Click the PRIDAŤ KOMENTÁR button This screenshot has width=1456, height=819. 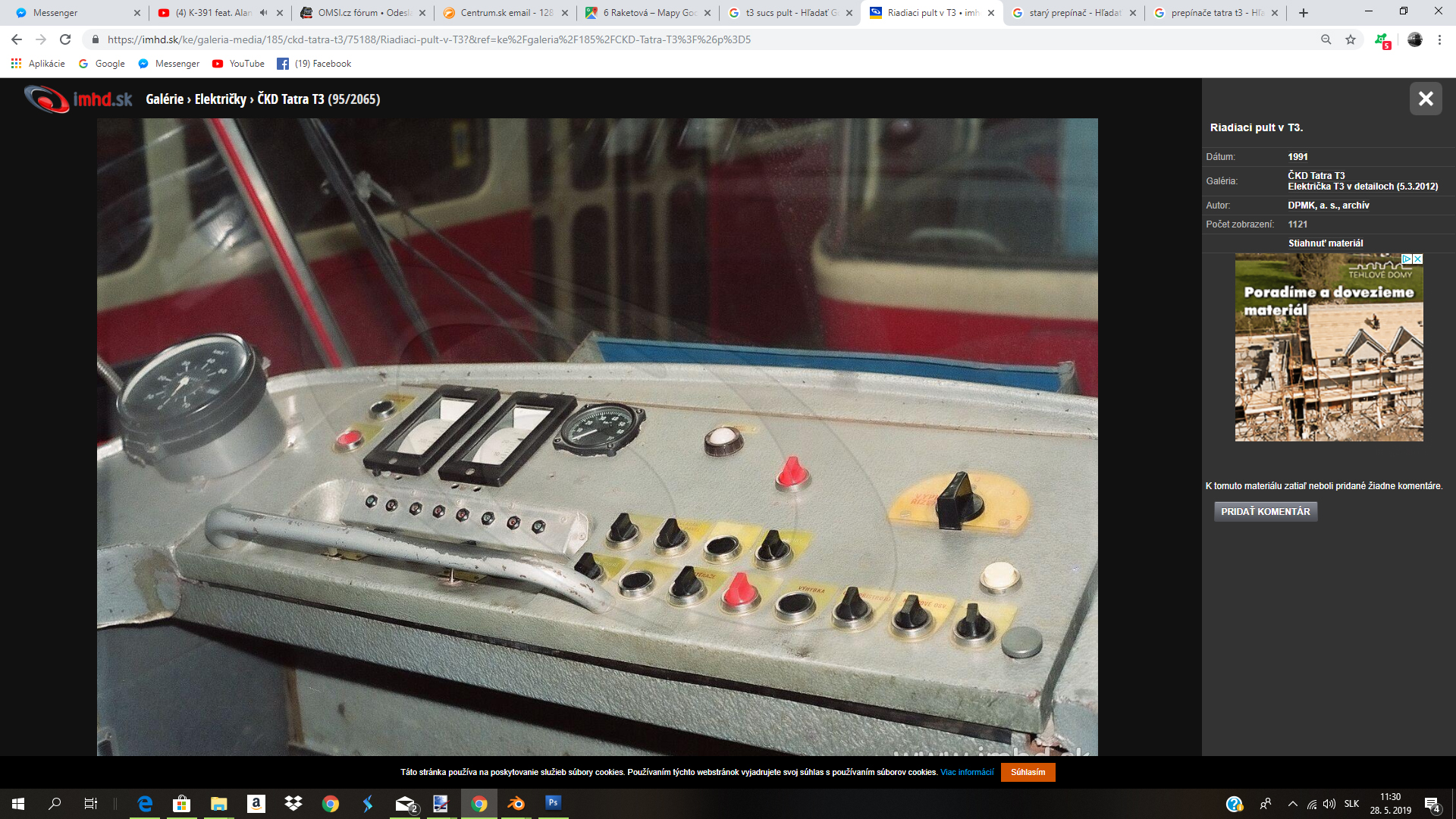click(x=1265, y=512)
